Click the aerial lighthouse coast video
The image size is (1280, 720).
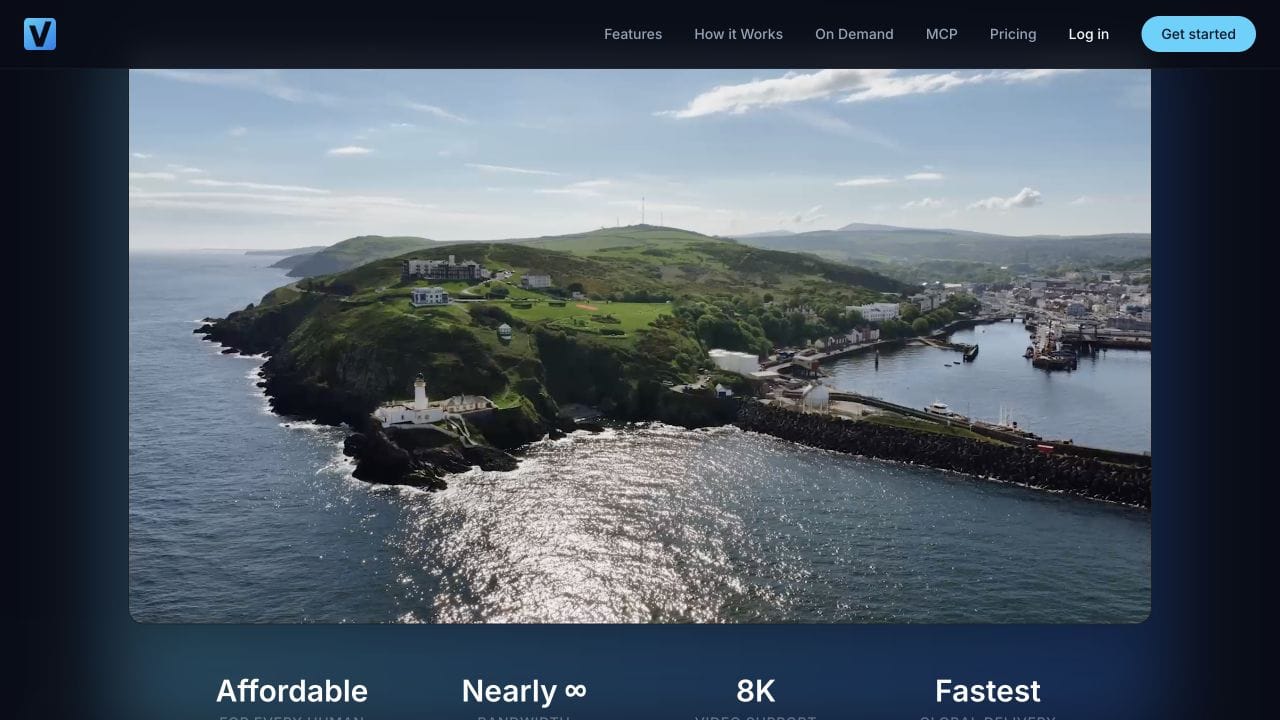[x=640, y=346]
